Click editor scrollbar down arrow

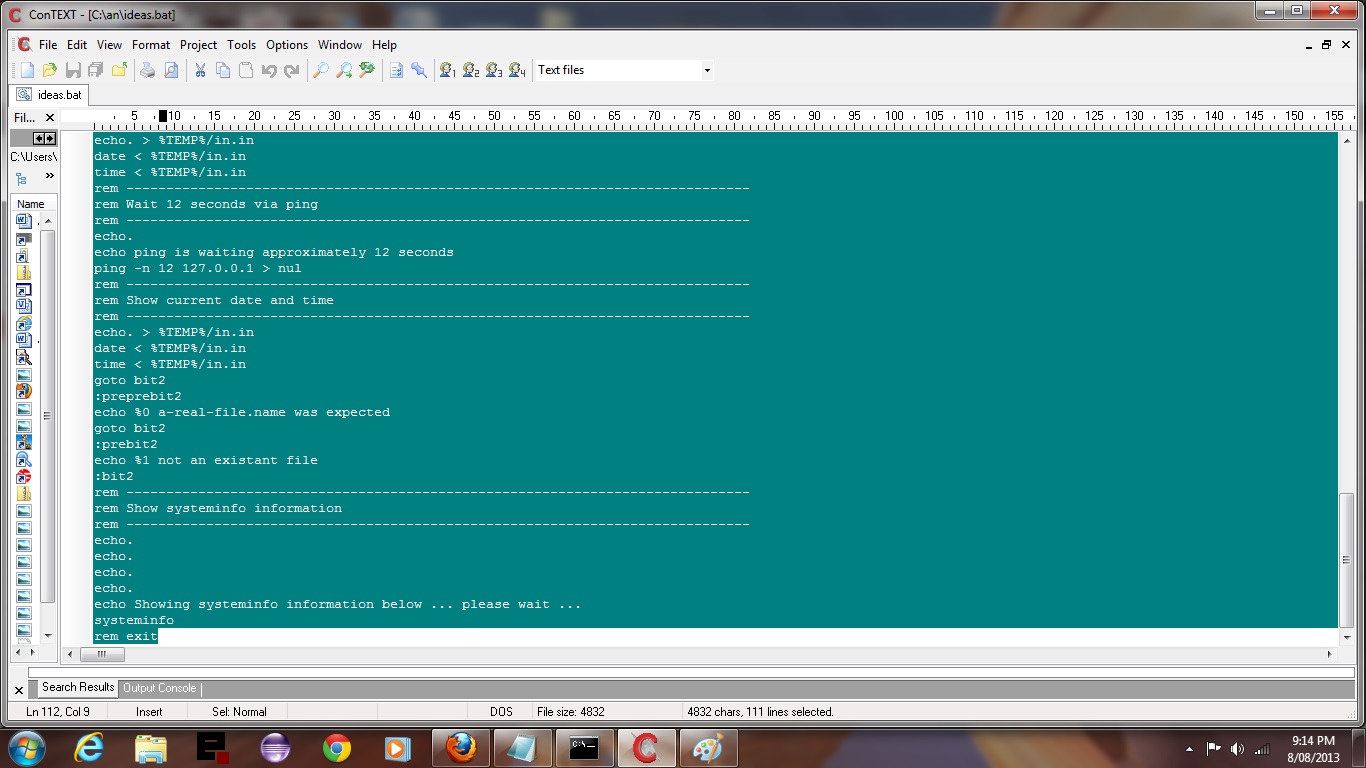click(x=1347, y=636)
